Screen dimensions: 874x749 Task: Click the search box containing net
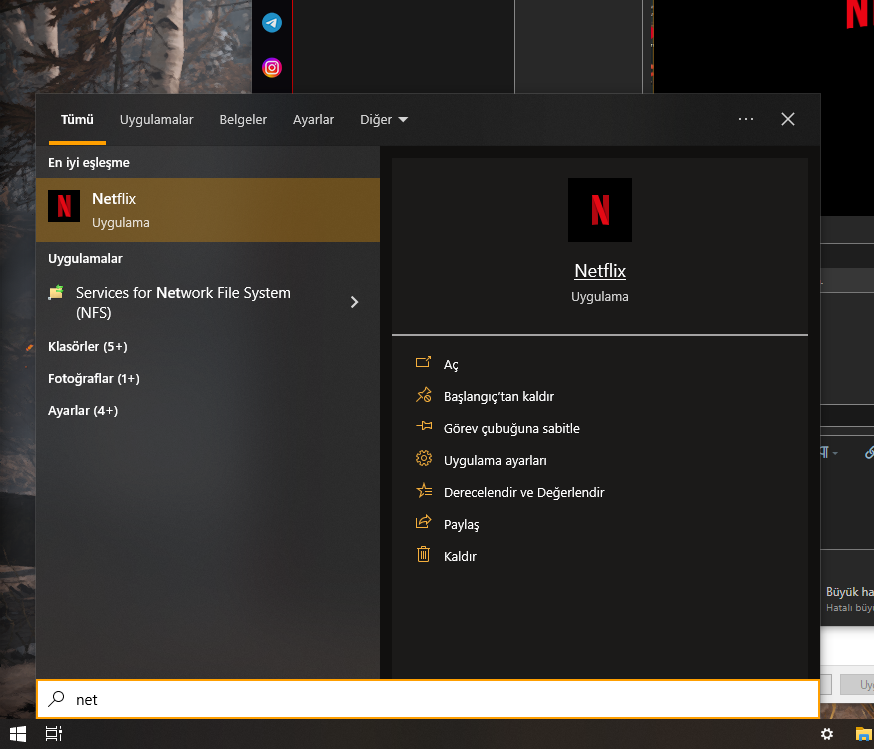pos(428,699)
